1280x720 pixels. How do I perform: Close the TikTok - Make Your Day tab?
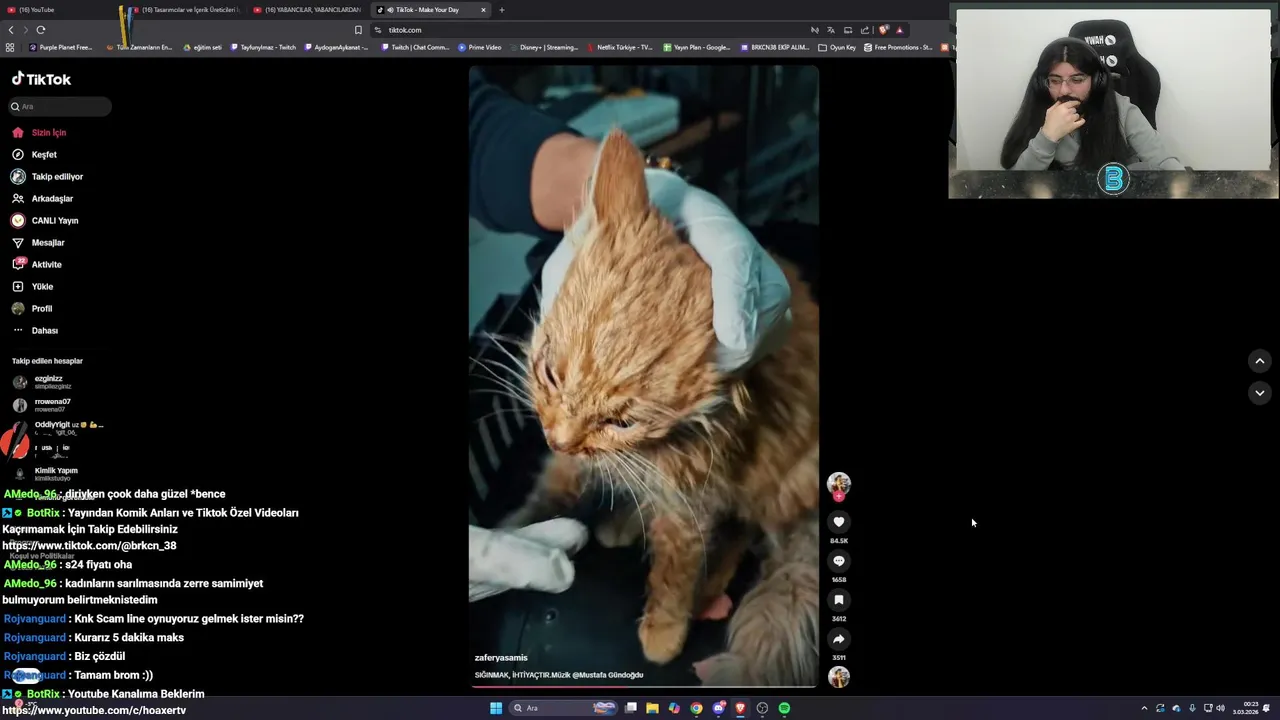click(483, 10)
